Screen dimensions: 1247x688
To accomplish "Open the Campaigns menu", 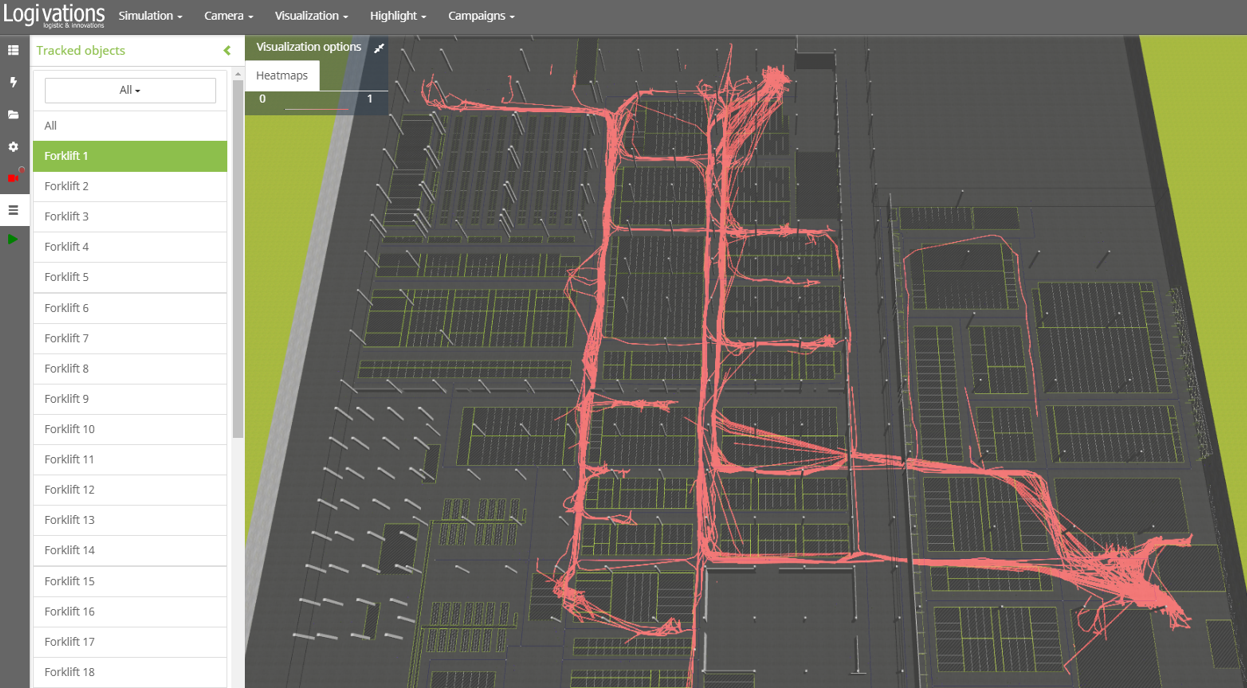I will [x=481, y=16].
